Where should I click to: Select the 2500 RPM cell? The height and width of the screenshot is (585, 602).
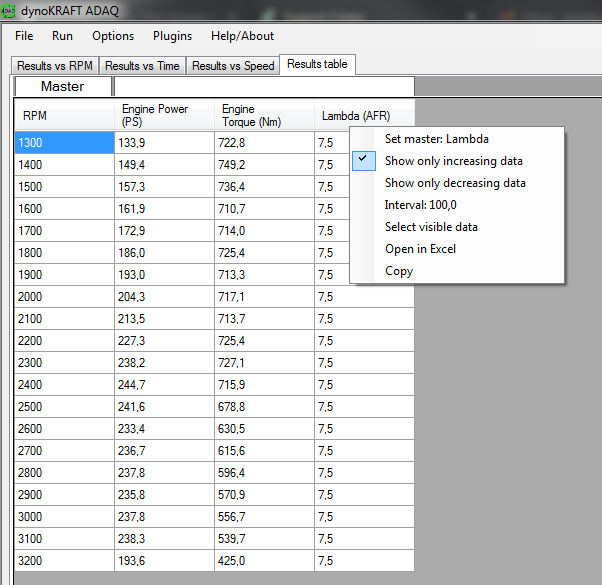pos(64,407)
